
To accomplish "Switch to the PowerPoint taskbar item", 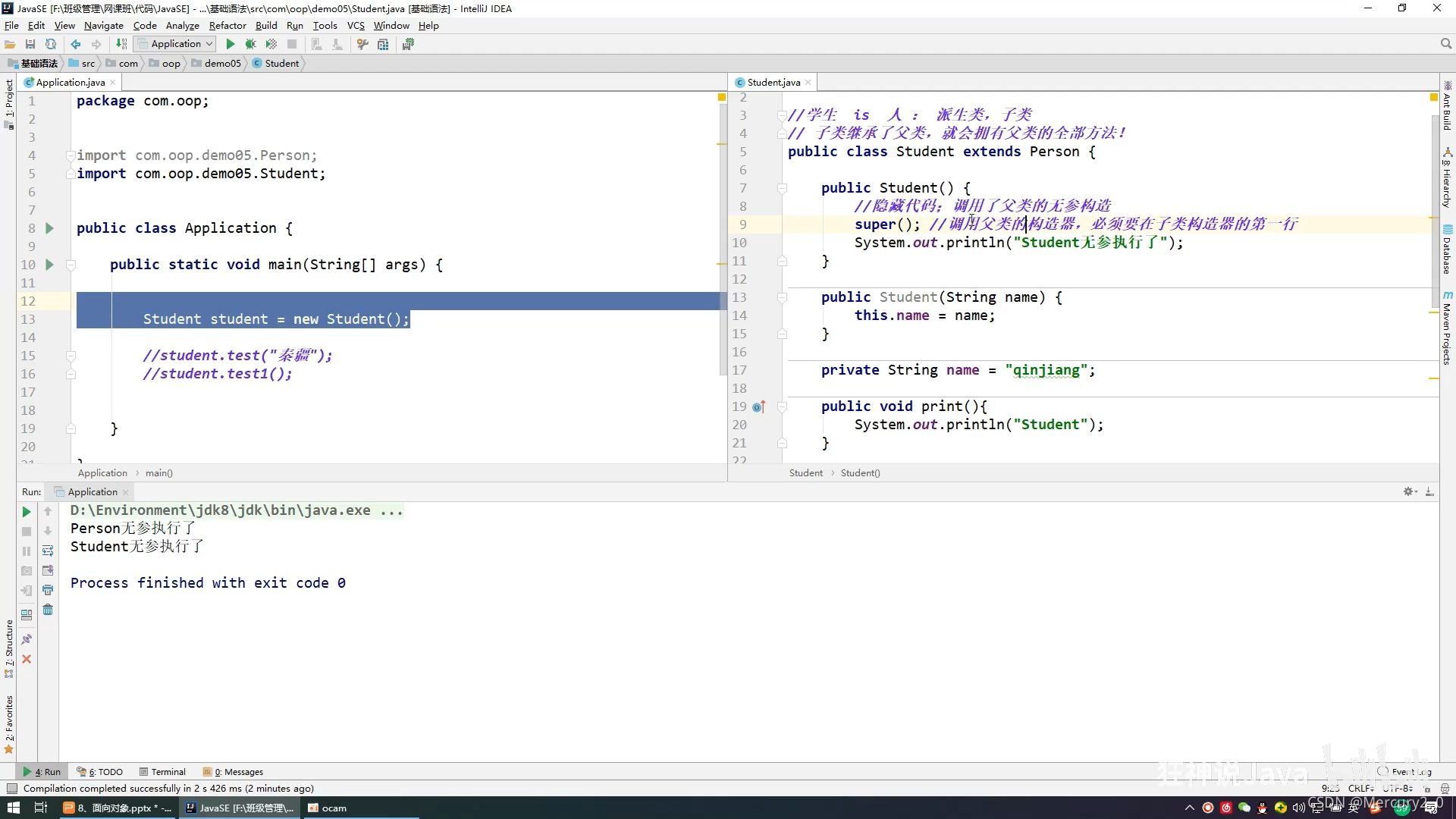I will (x=118, y=808).
